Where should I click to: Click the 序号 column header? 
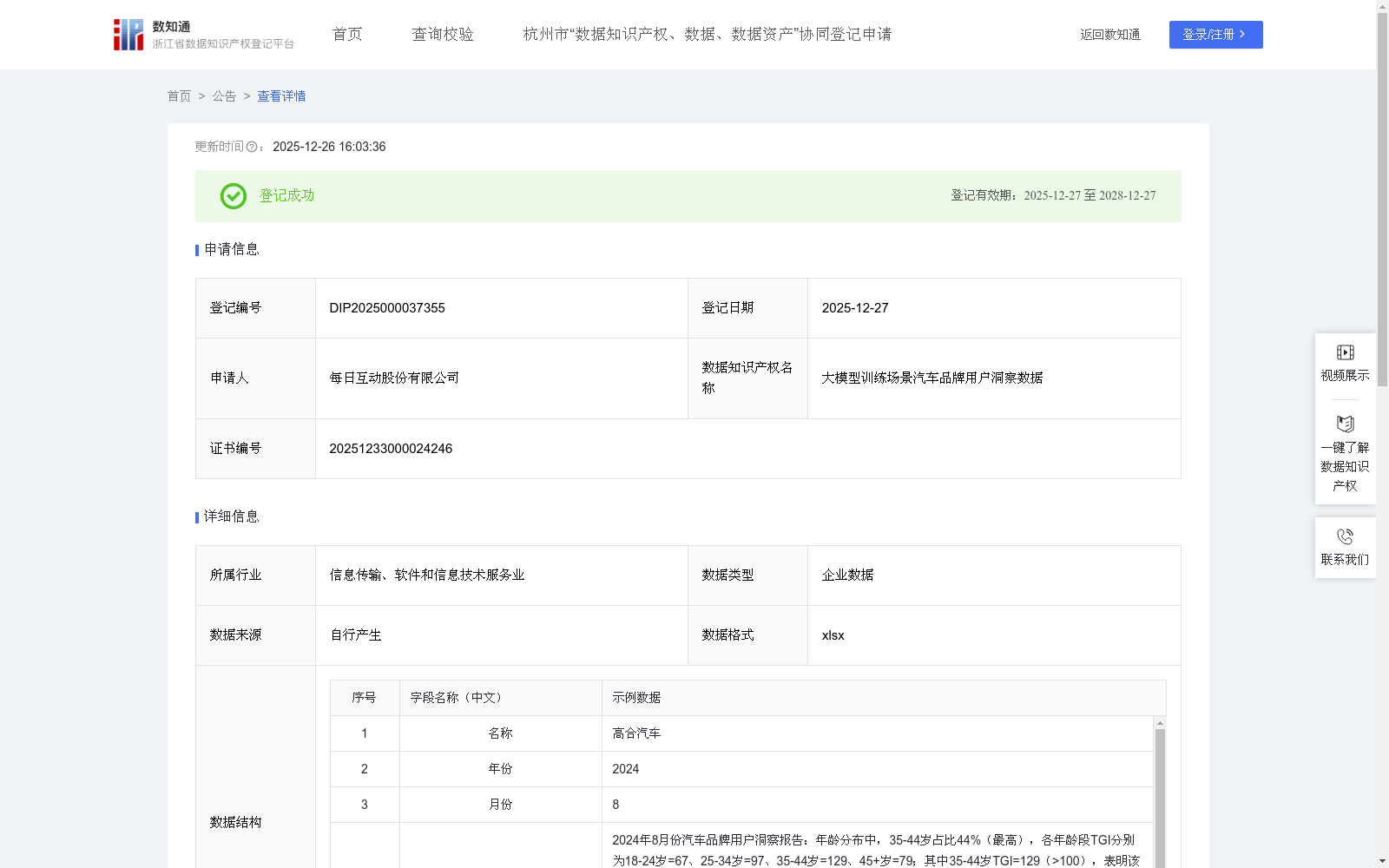pos(365,698)
